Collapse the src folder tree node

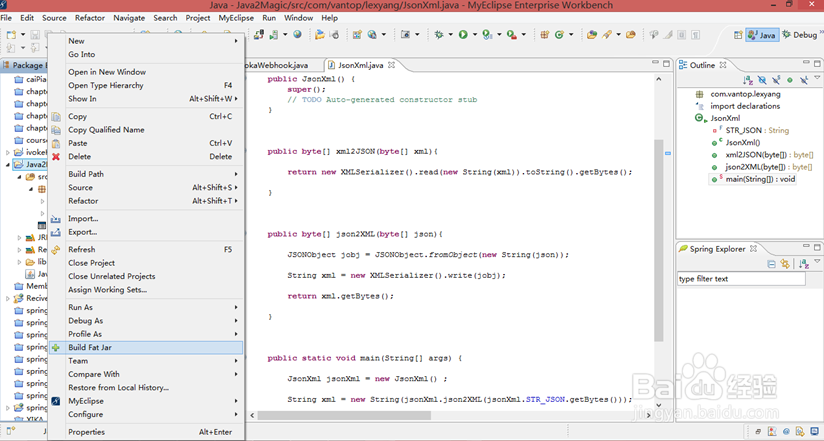coord(19,177)
